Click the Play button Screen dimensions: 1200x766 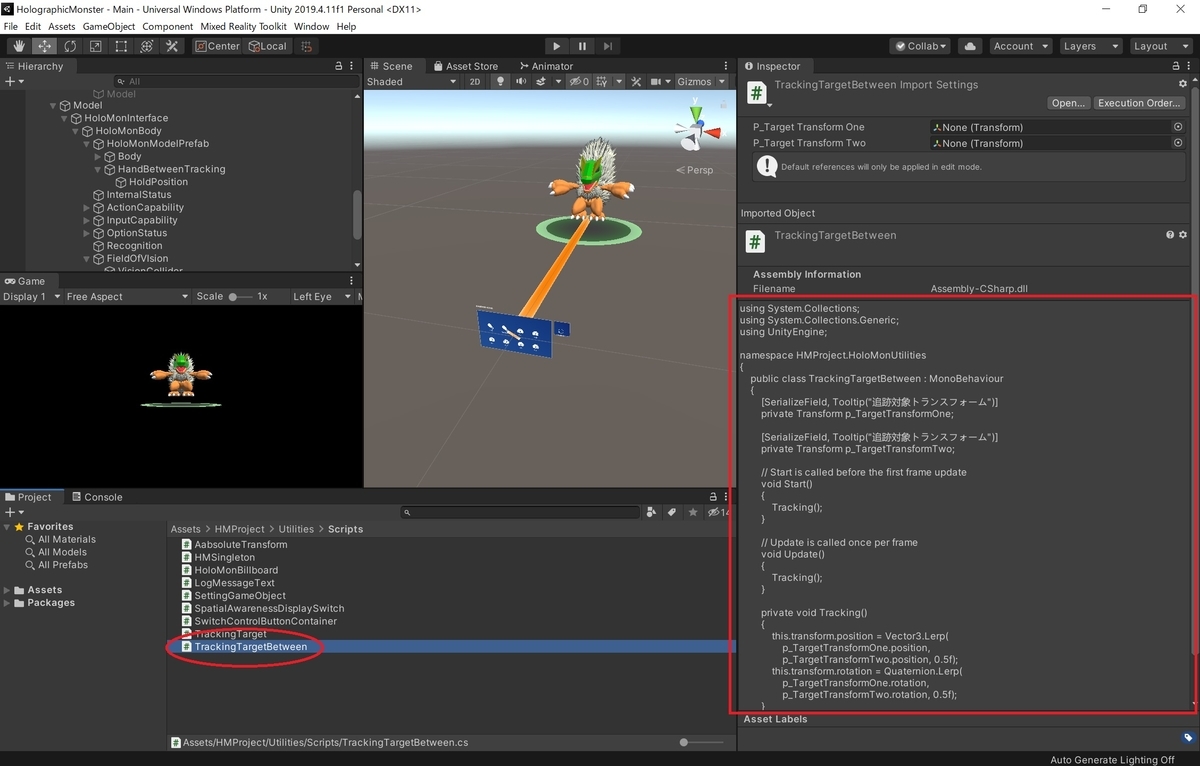[557, 46]
